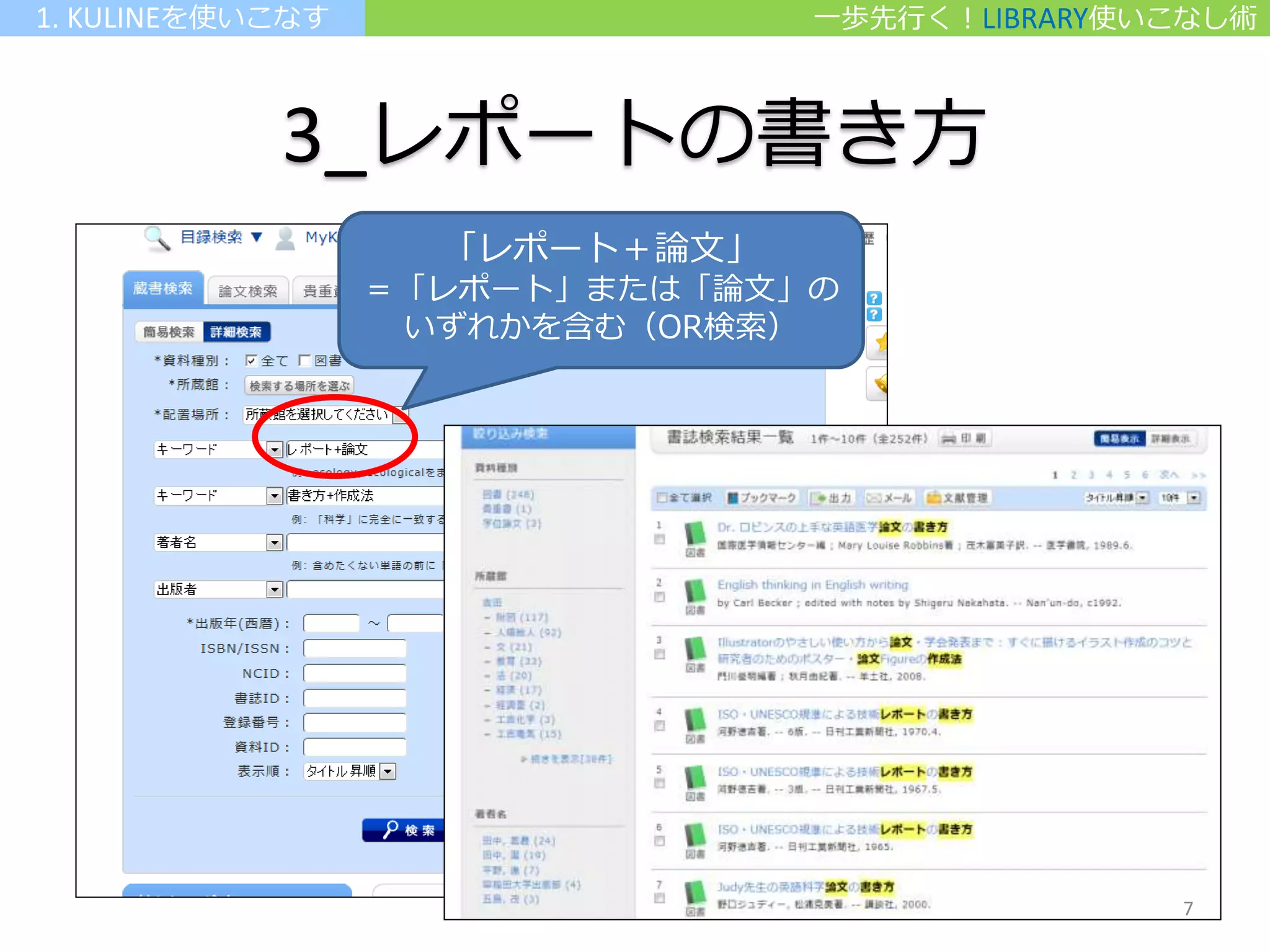Screen dimensions: 1270x952
Task: Tick the 全て選択 checkbox in results
Action: pyautogui.click(x=662, y=498)
